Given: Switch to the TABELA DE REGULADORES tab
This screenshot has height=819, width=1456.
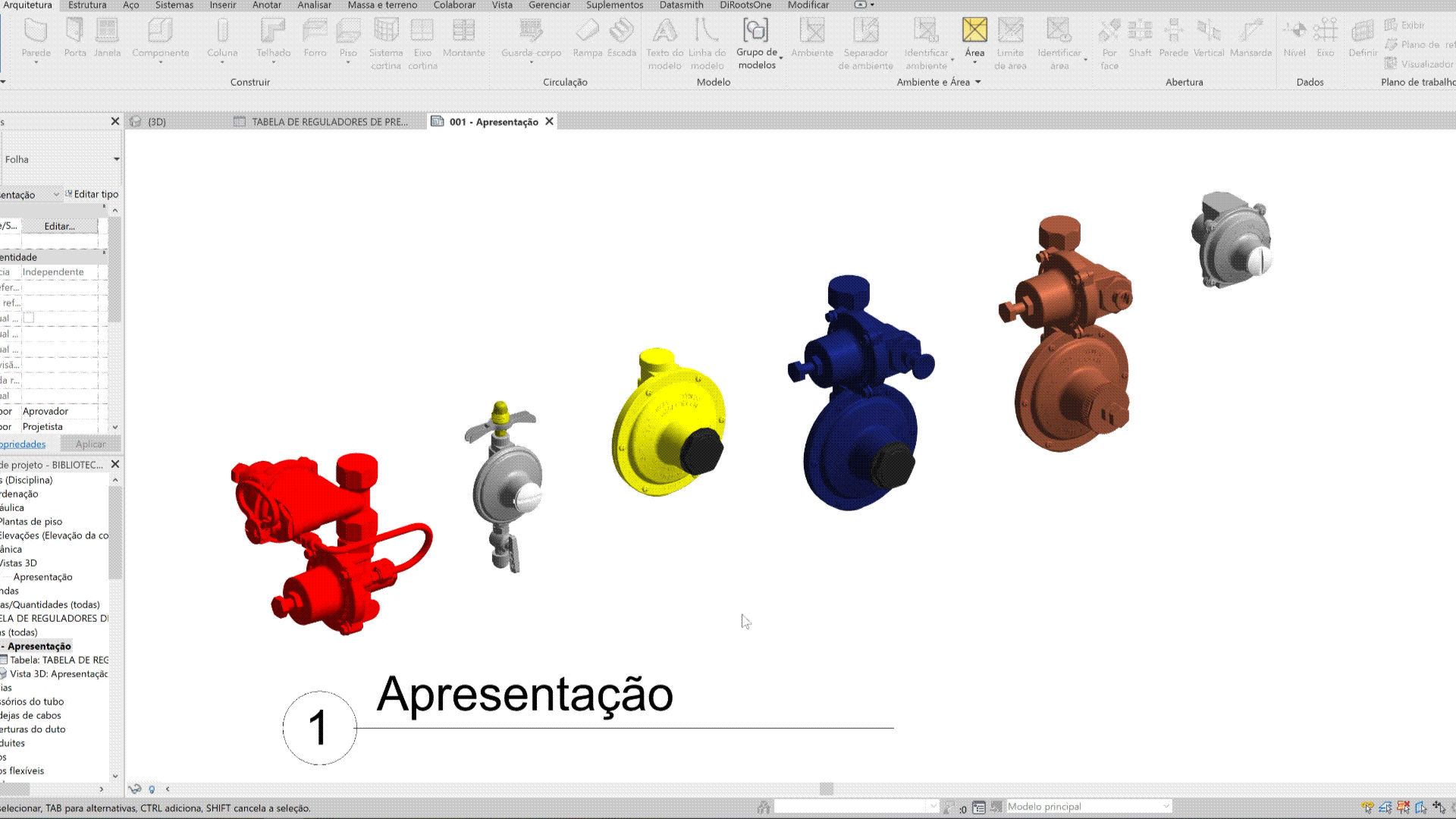Looking at the screenshot, I should pos(328,121).
